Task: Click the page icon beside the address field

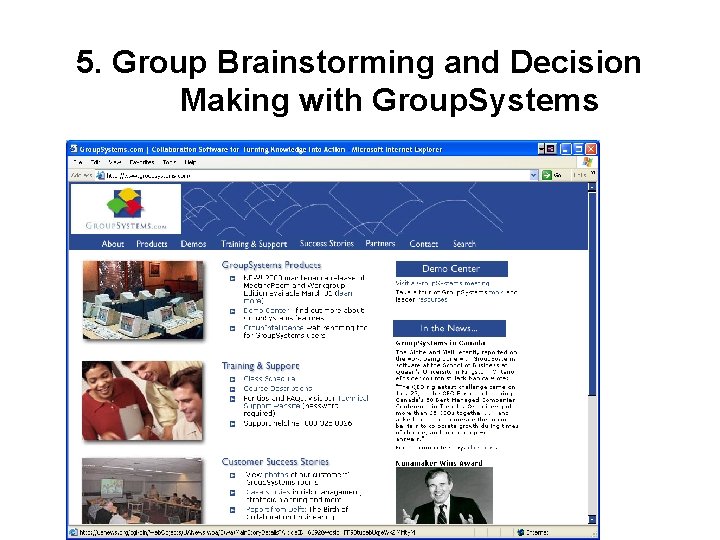Action: coord(100,175)
